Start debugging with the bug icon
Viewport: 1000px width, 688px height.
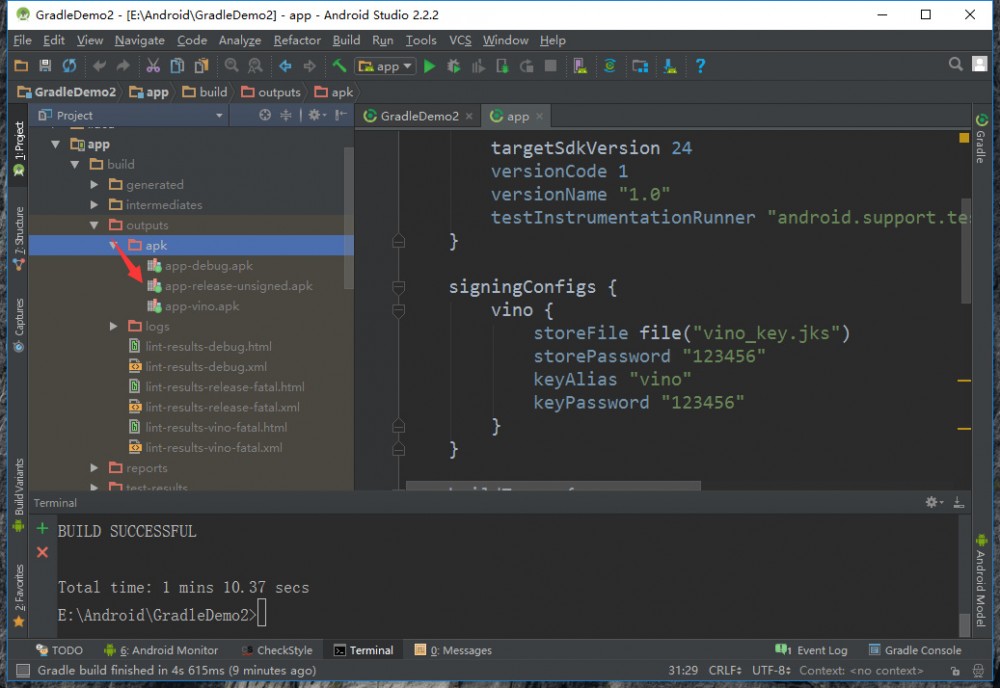click(454, 66)
